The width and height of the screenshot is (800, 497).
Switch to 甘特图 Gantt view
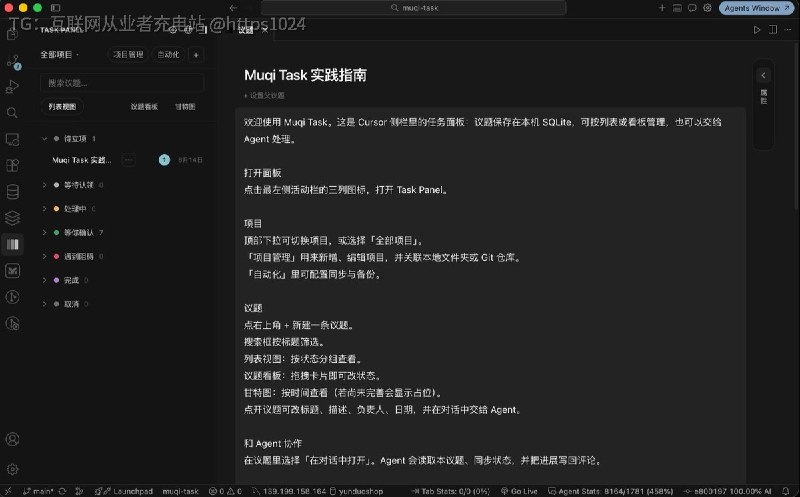[x=185, y=107]
